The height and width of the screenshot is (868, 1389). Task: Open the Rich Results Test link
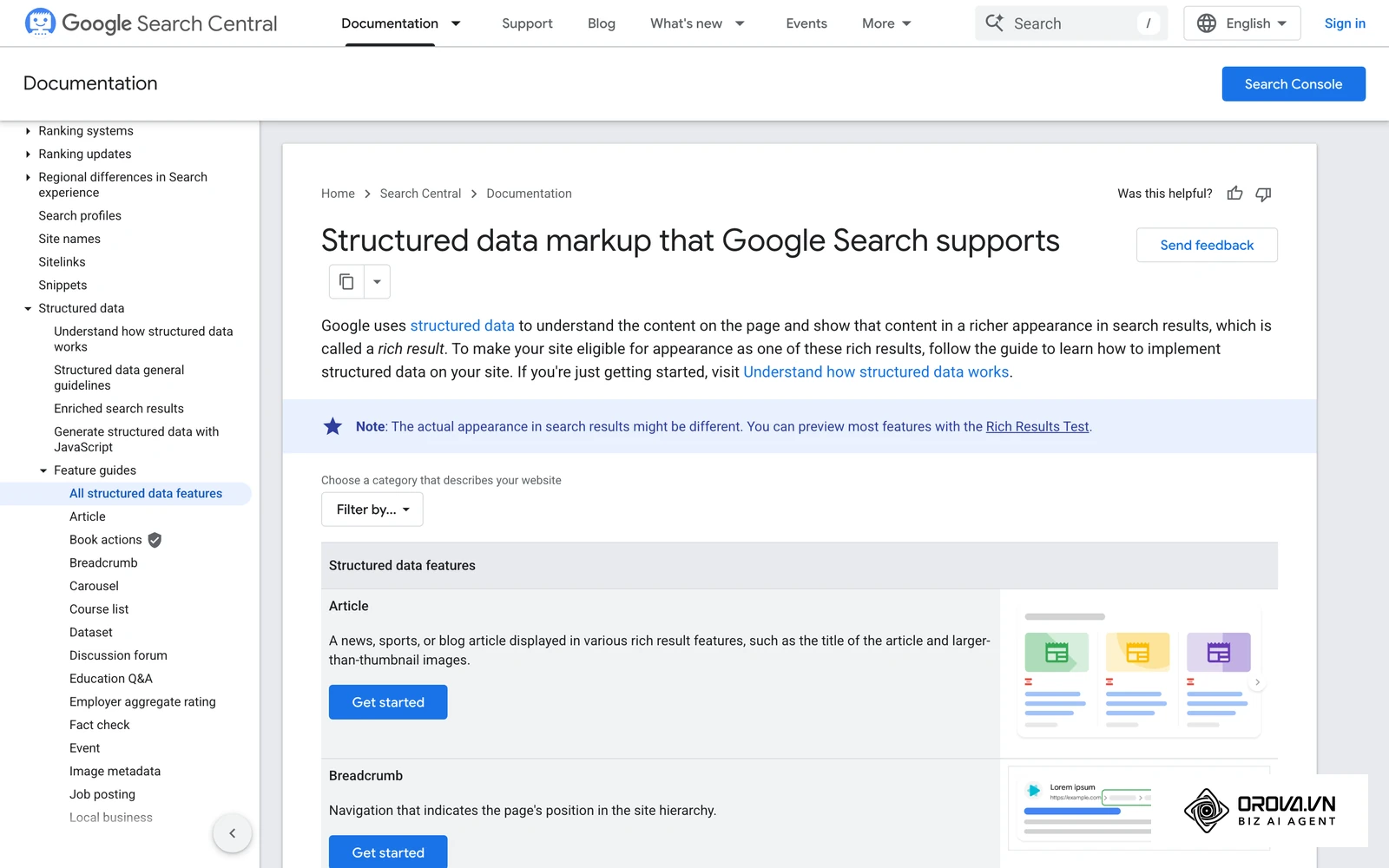[x=1037, y=426]
